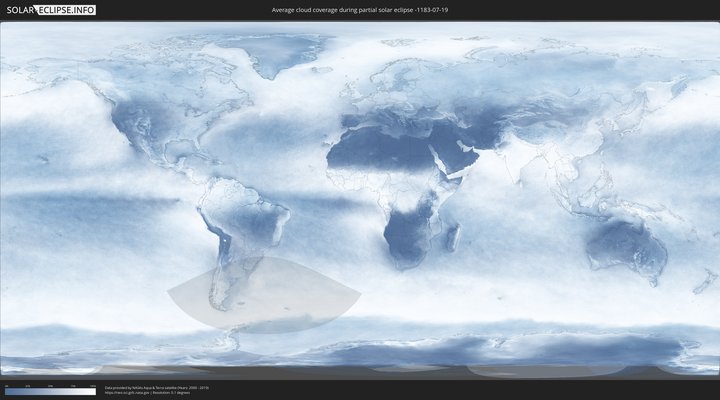Select Madagascar island on the map
The width and height of the screenshot is (720, 400).
[452, 236]
